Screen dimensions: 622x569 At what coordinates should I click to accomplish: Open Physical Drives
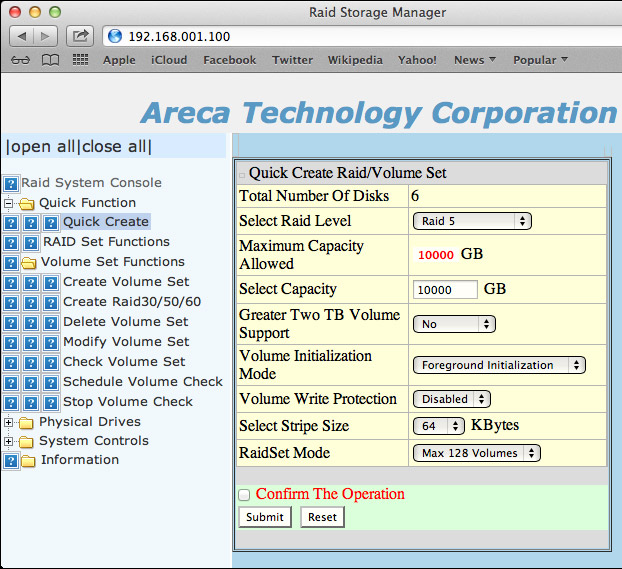pyautogui.click(x=90, y=421)
